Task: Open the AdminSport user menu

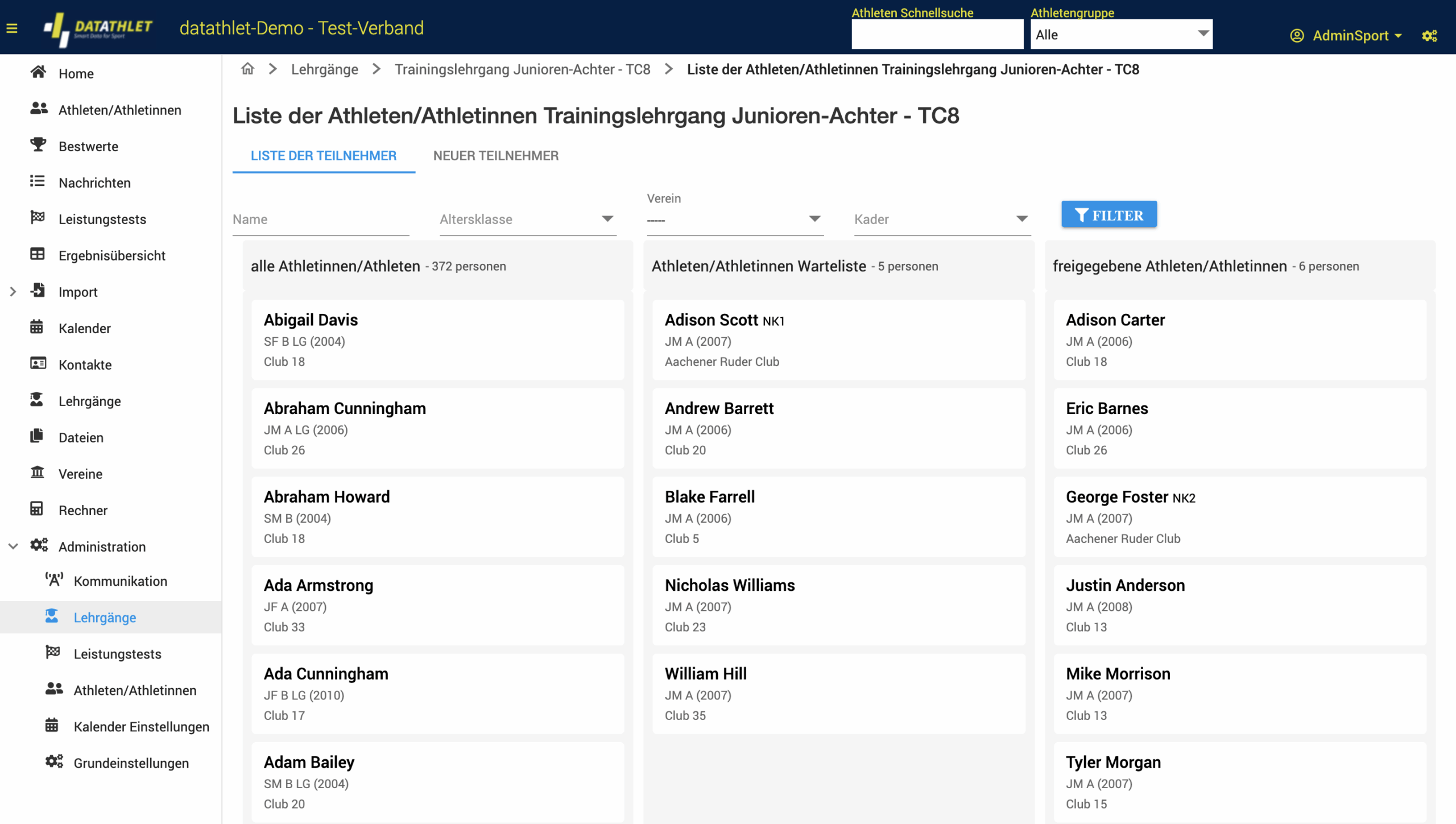Action: click(x=1346, y=36)
